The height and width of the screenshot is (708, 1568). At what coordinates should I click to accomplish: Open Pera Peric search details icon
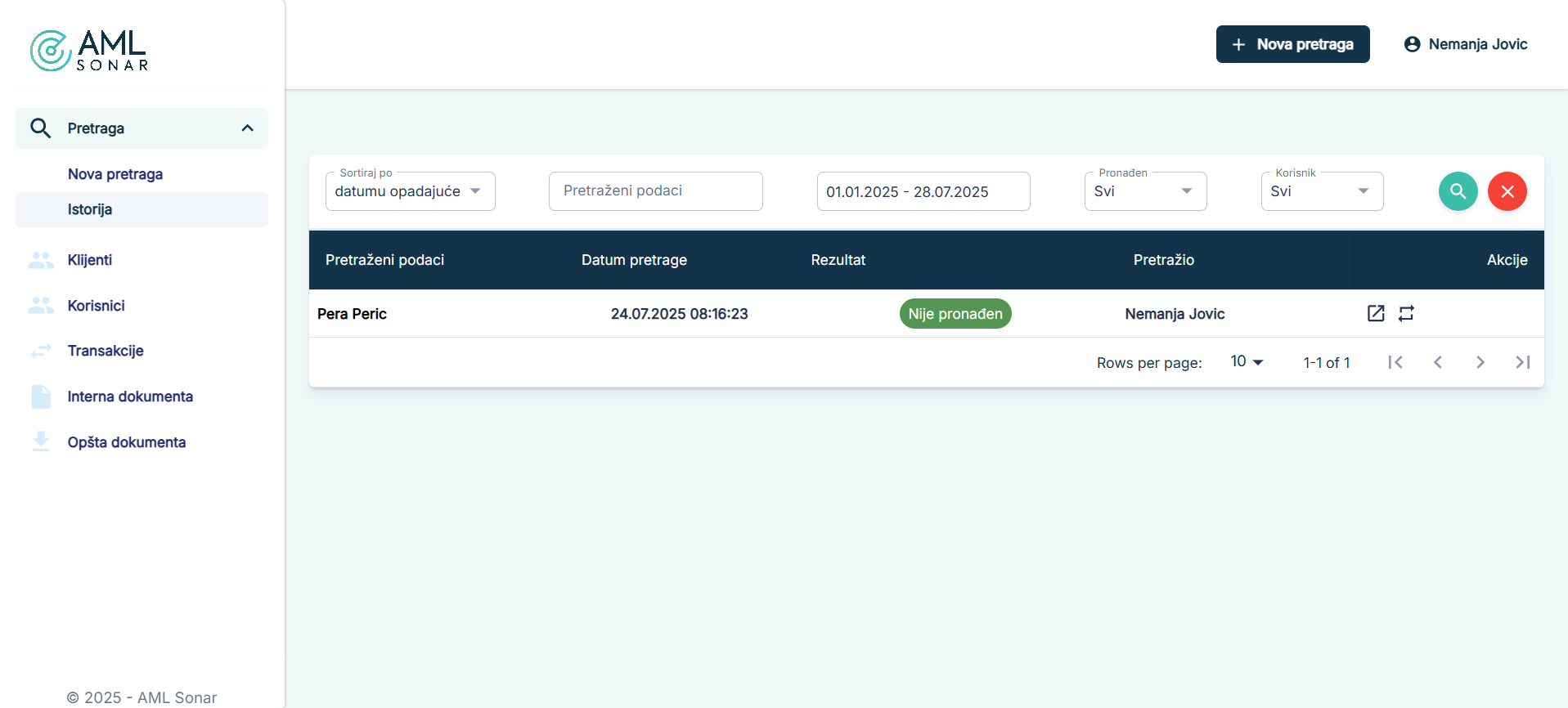tap(1376, 313)
